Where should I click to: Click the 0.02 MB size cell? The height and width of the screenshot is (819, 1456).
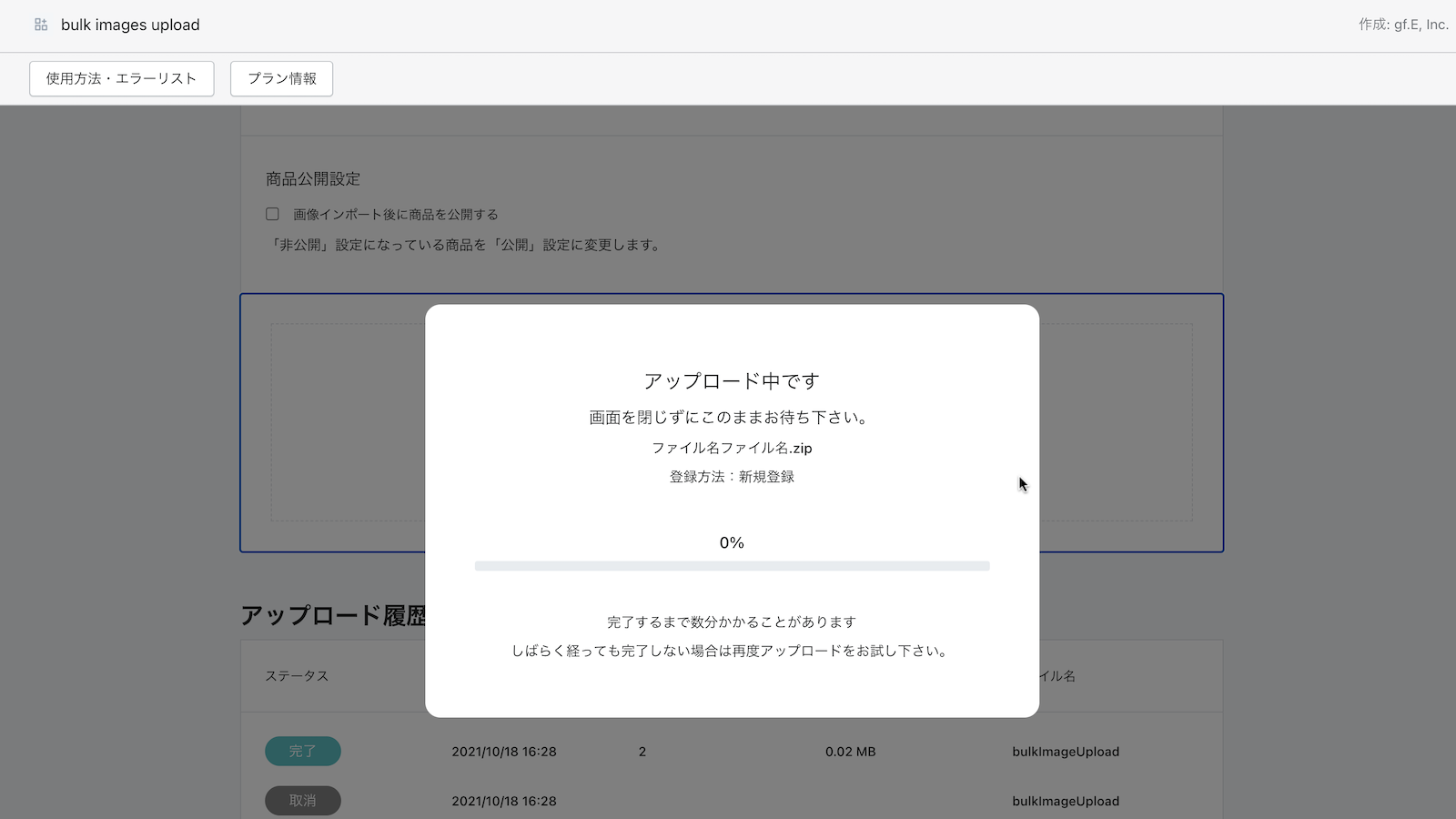[x=850, y=752]
